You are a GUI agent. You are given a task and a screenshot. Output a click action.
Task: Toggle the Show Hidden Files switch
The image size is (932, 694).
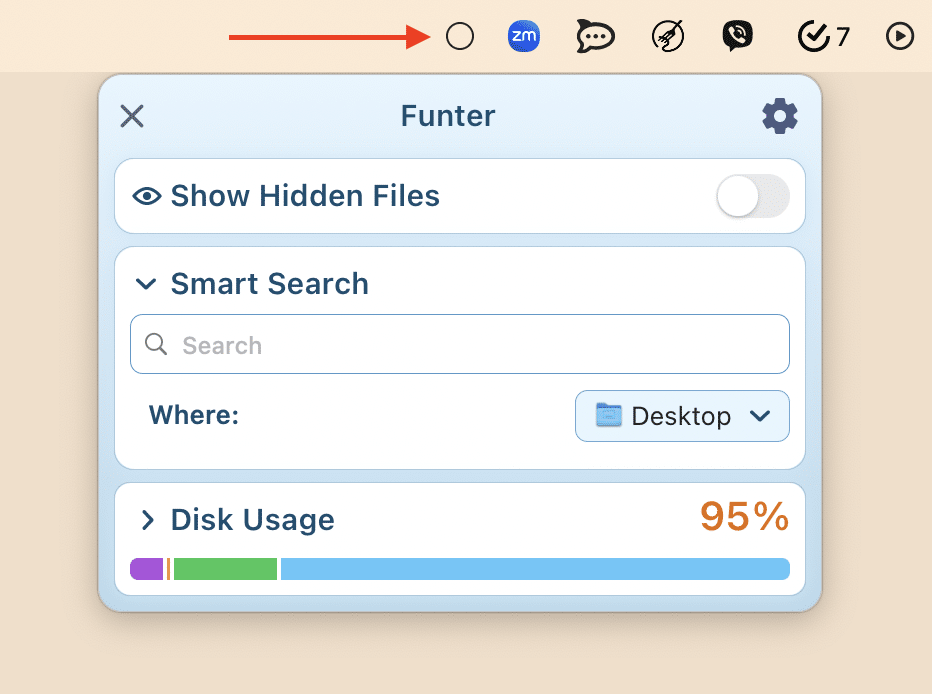pos(752,196)
